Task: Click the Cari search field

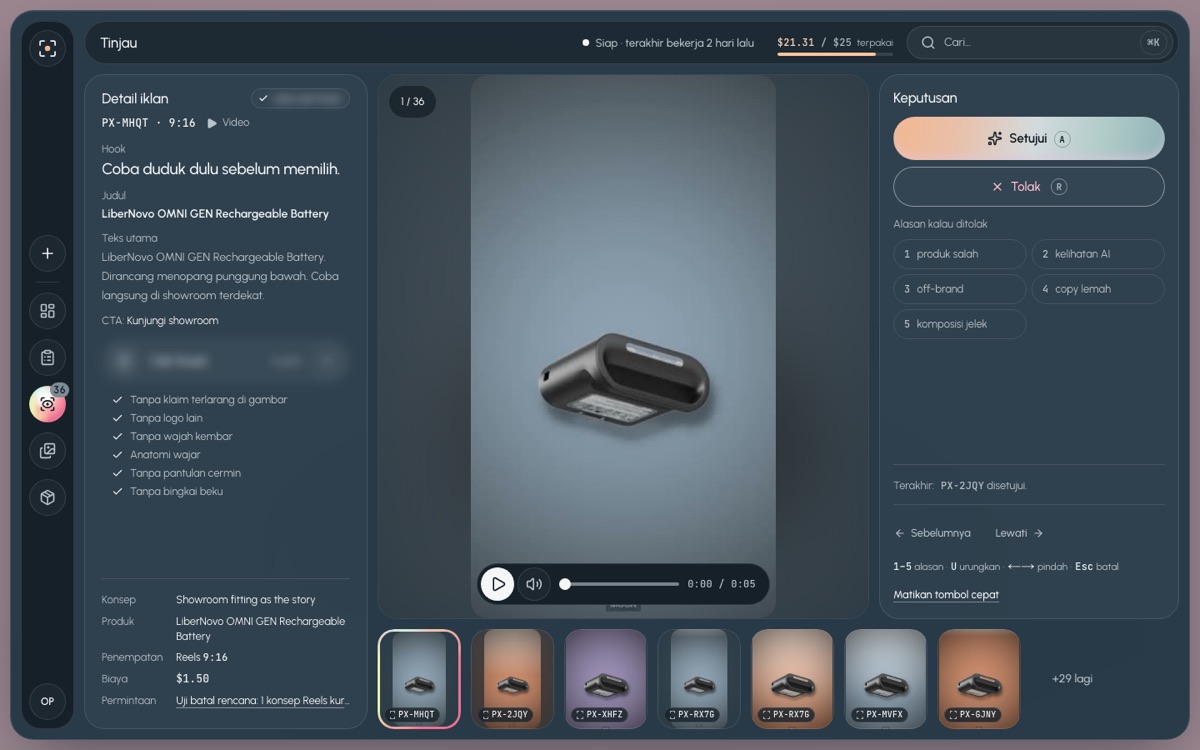Action: 1038,42
